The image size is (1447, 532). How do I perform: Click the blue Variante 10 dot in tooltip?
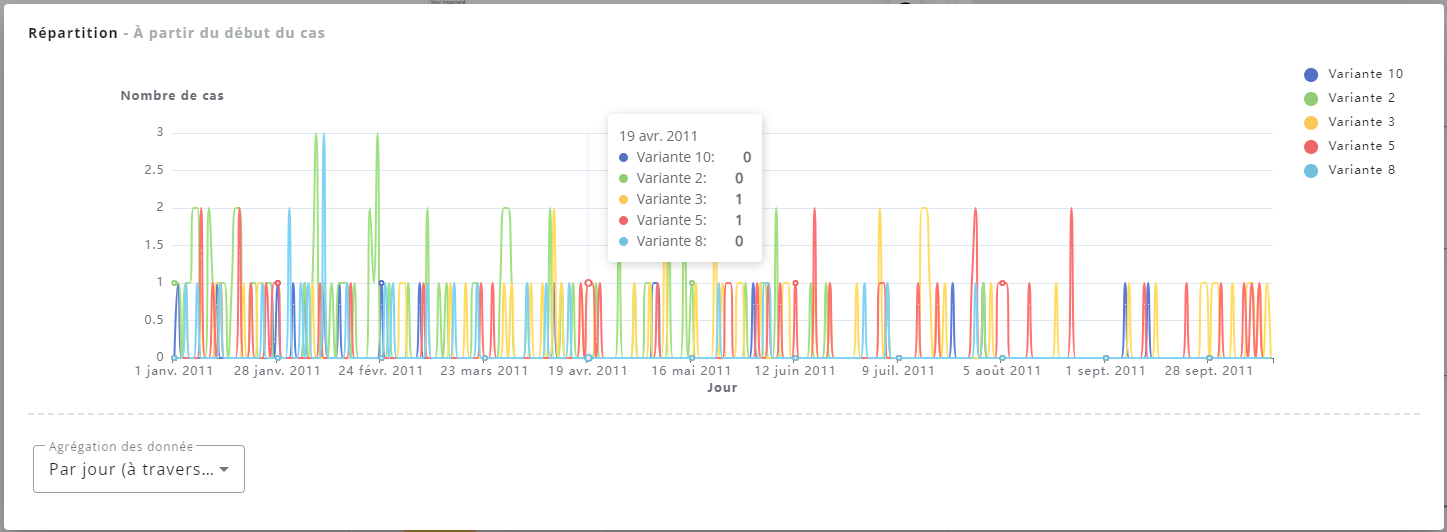(624, 157)
